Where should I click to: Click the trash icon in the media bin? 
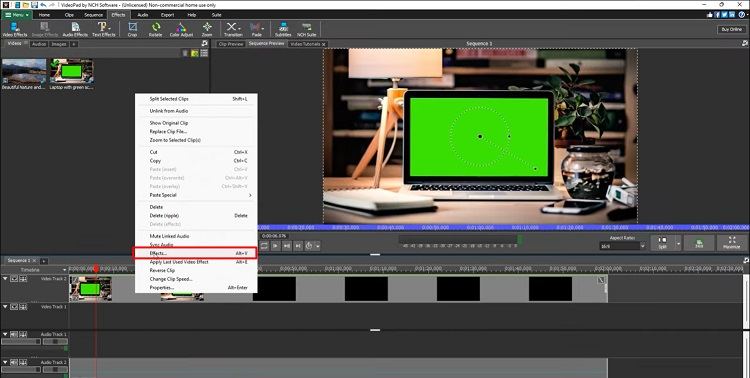click(185, 53)
